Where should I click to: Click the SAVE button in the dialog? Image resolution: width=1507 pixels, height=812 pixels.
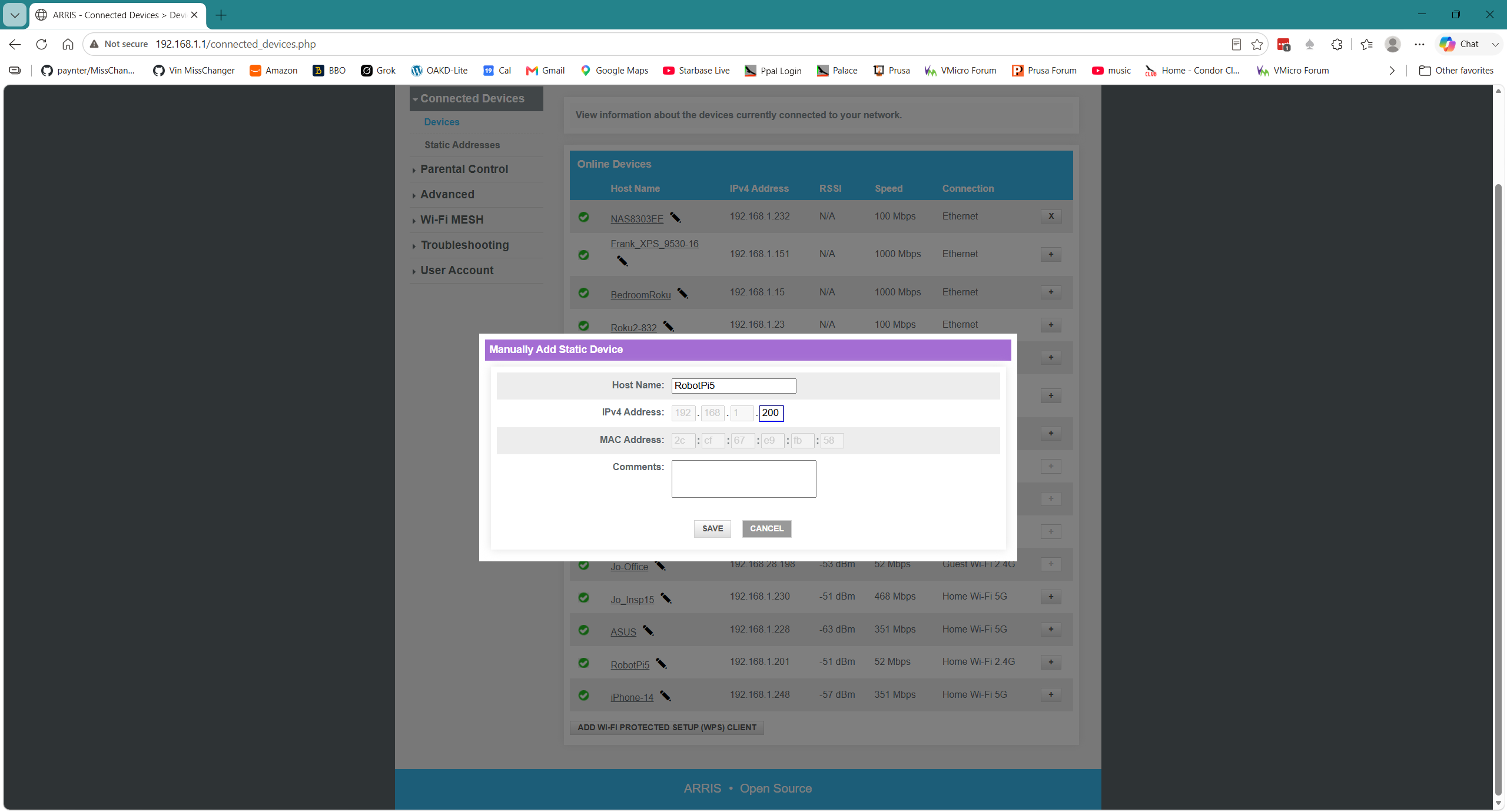(712, 528)
